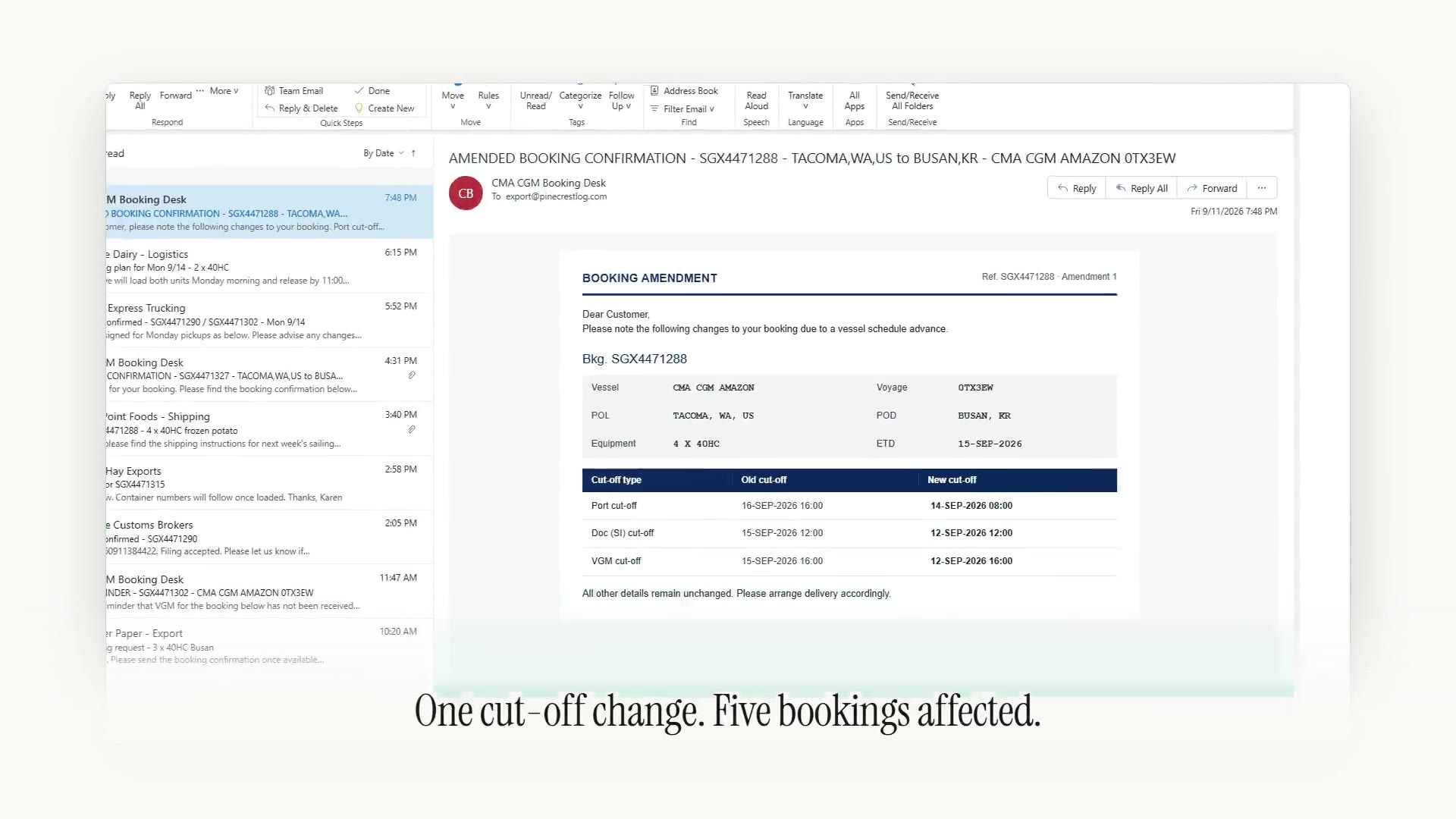Open the Paper - Export email

click(x=269, y=646)
